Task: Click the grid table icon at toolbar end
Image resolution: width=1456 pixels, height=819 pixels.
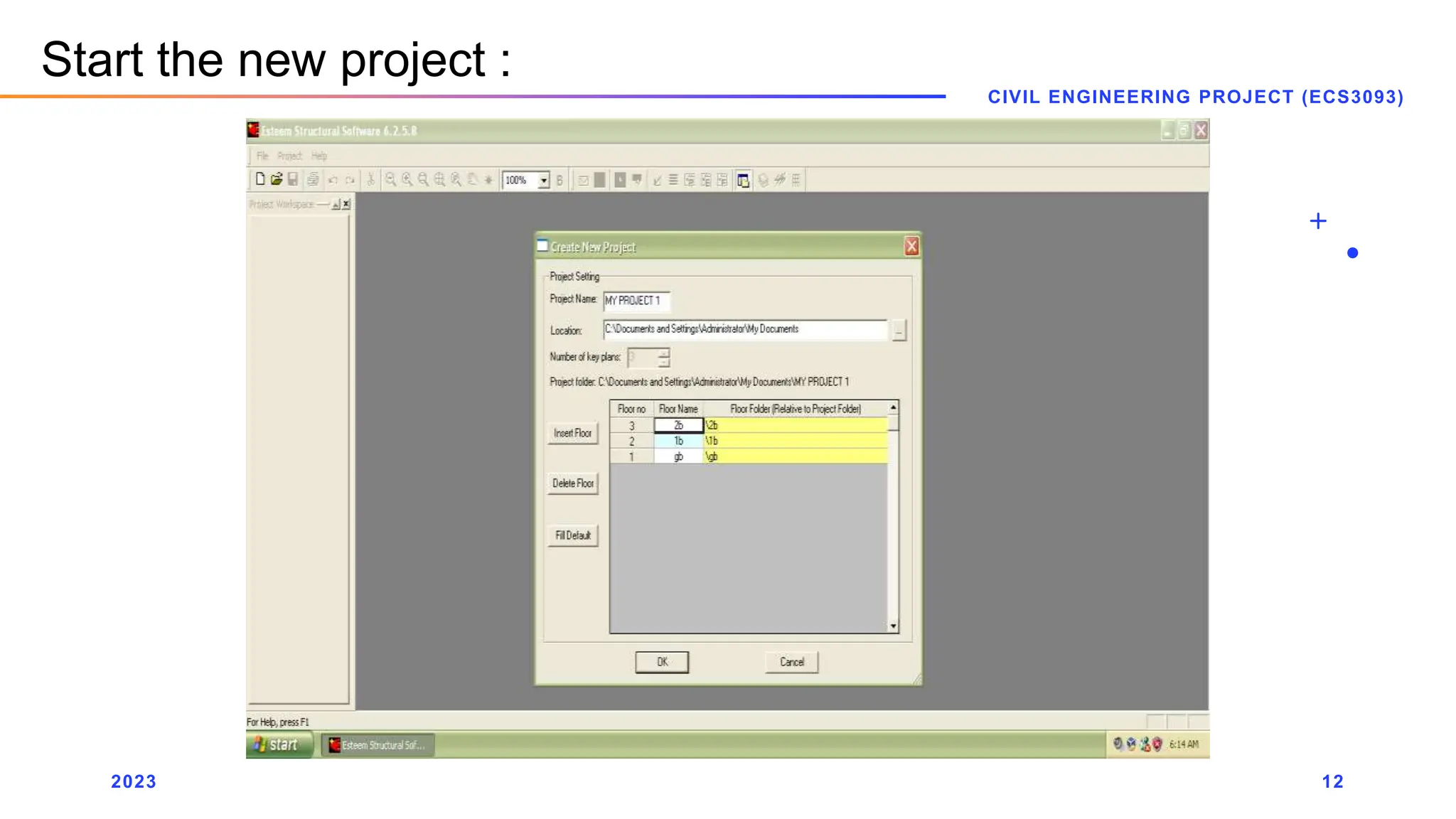Action: (x=796, y=180)
